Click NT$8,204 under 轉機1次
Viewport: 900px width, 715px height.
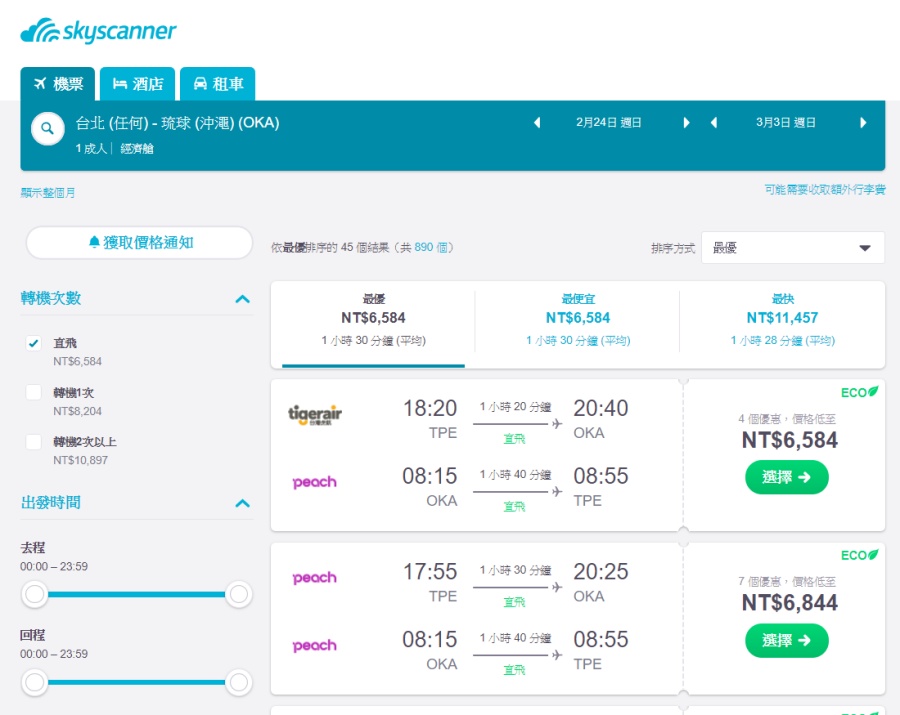click(77, 411)
